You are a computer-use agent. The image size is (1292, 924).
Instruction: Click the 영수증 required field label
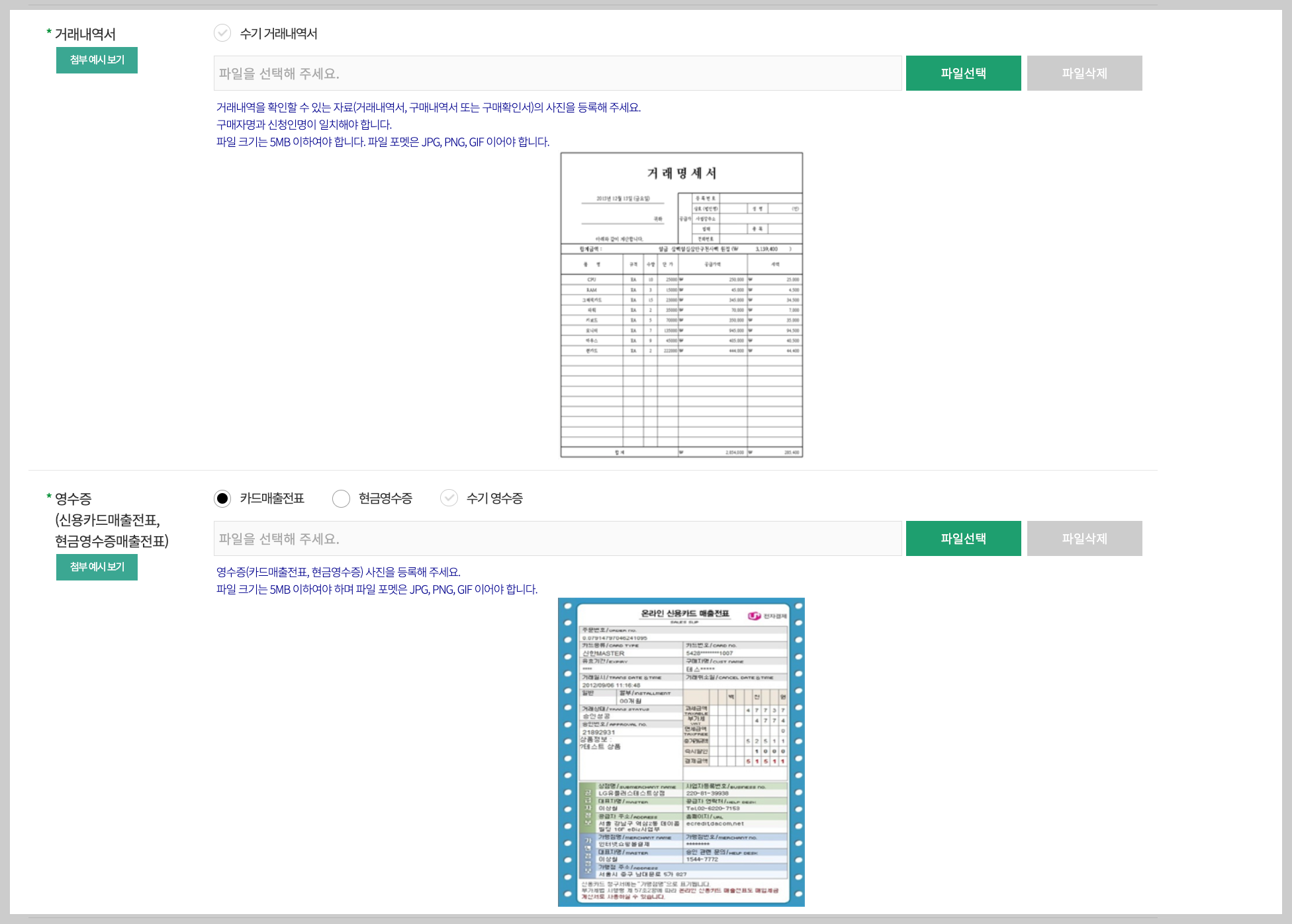pyautogui.click(x=73, y=498)
